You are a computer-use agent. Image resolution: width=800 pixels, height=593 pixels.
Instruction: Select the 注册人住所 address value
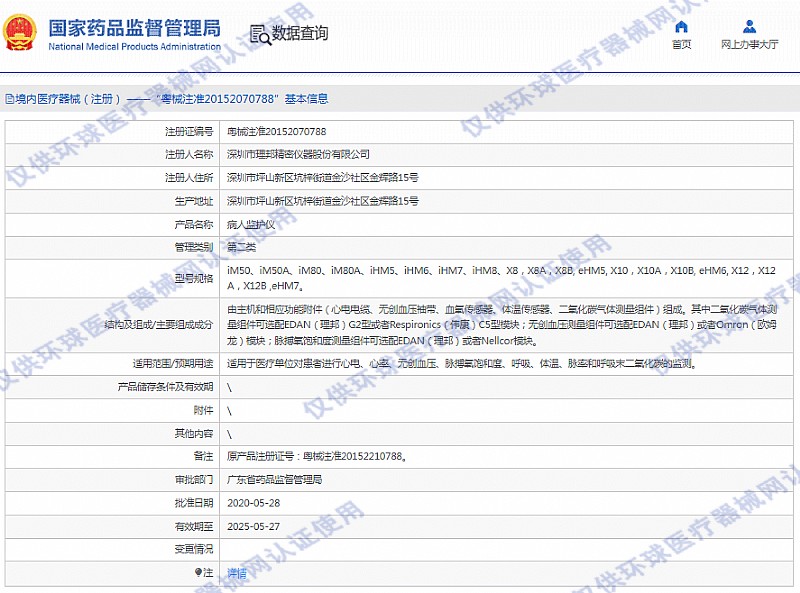coord(322,178)
